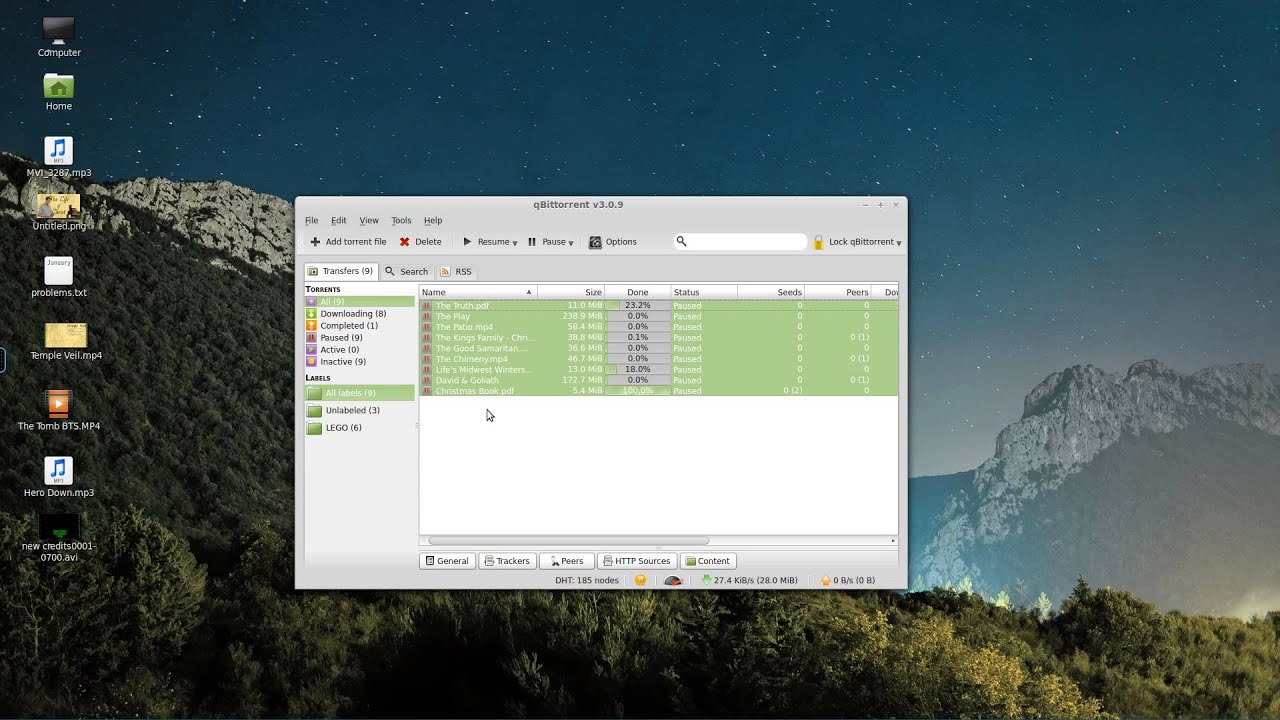Select the LEGO (6) label folder
Viewport: 1280px width, 720px height.
click(x=360, y=428)
